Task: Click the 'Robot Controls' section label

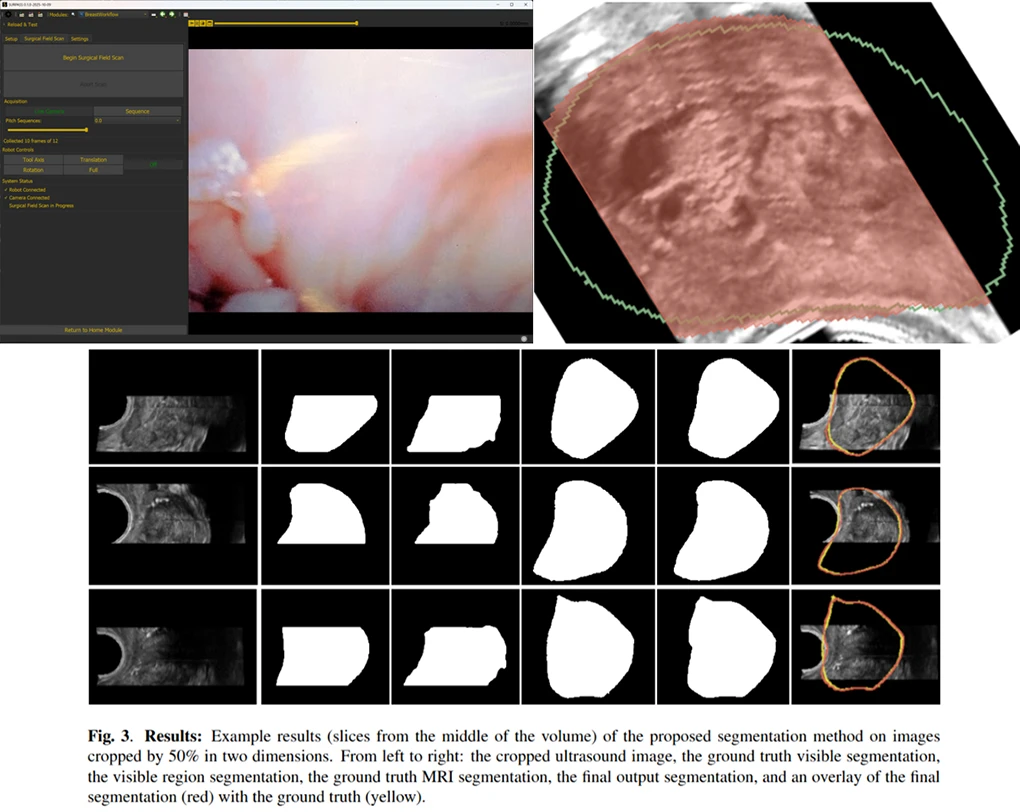Action: coord(18,150)
